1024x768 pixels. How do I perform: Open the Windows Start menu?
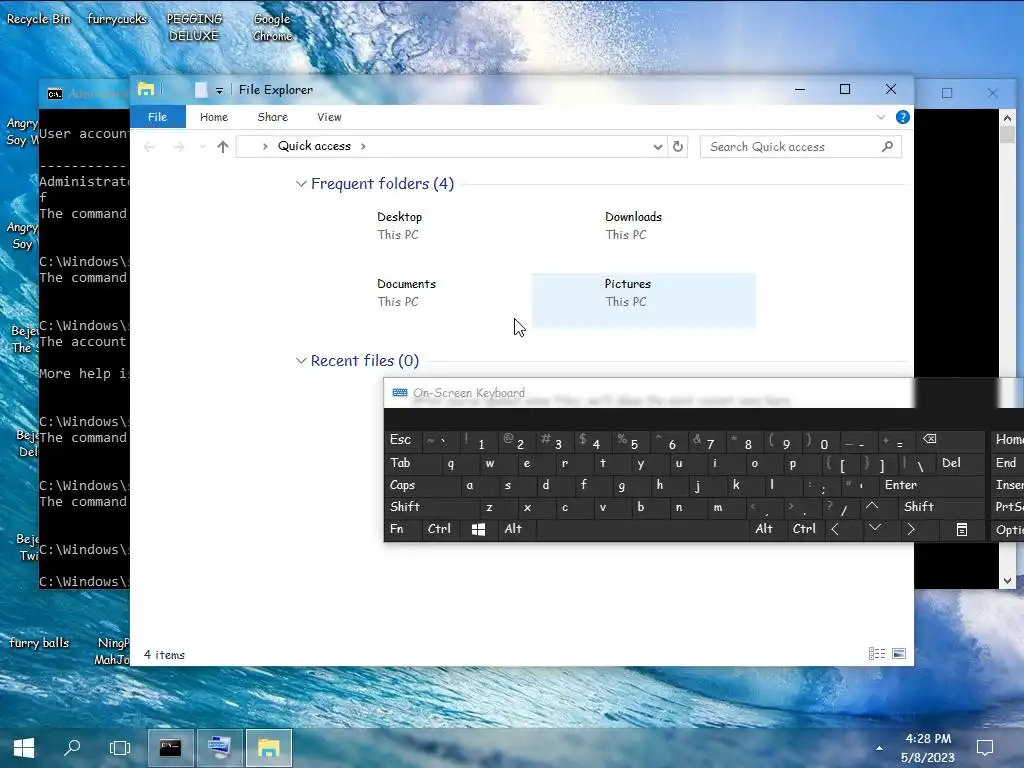pos(24,748)
